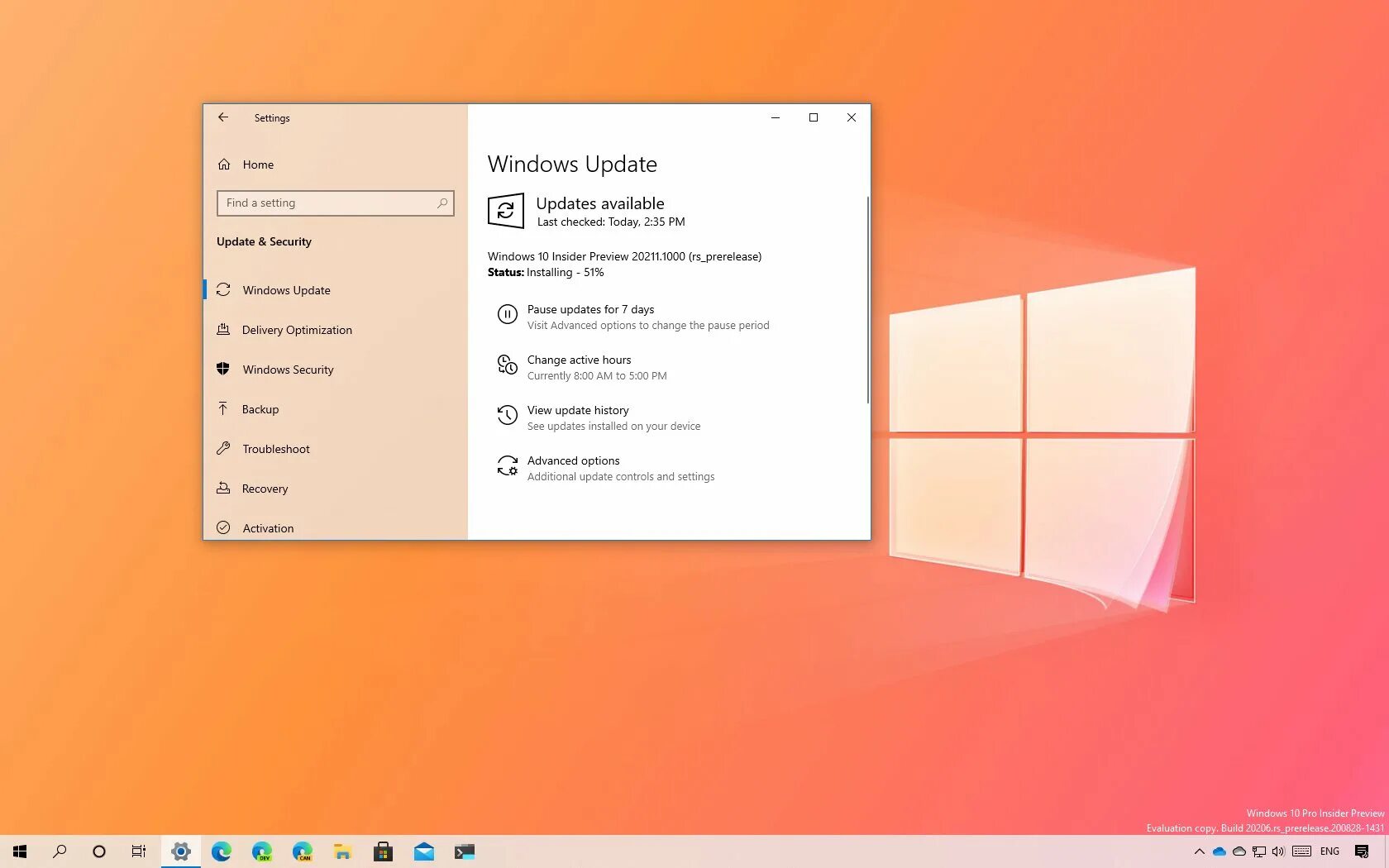The image size is (1389, 868).
Task: Click the pause circle icon
Action: pos(507,314)
